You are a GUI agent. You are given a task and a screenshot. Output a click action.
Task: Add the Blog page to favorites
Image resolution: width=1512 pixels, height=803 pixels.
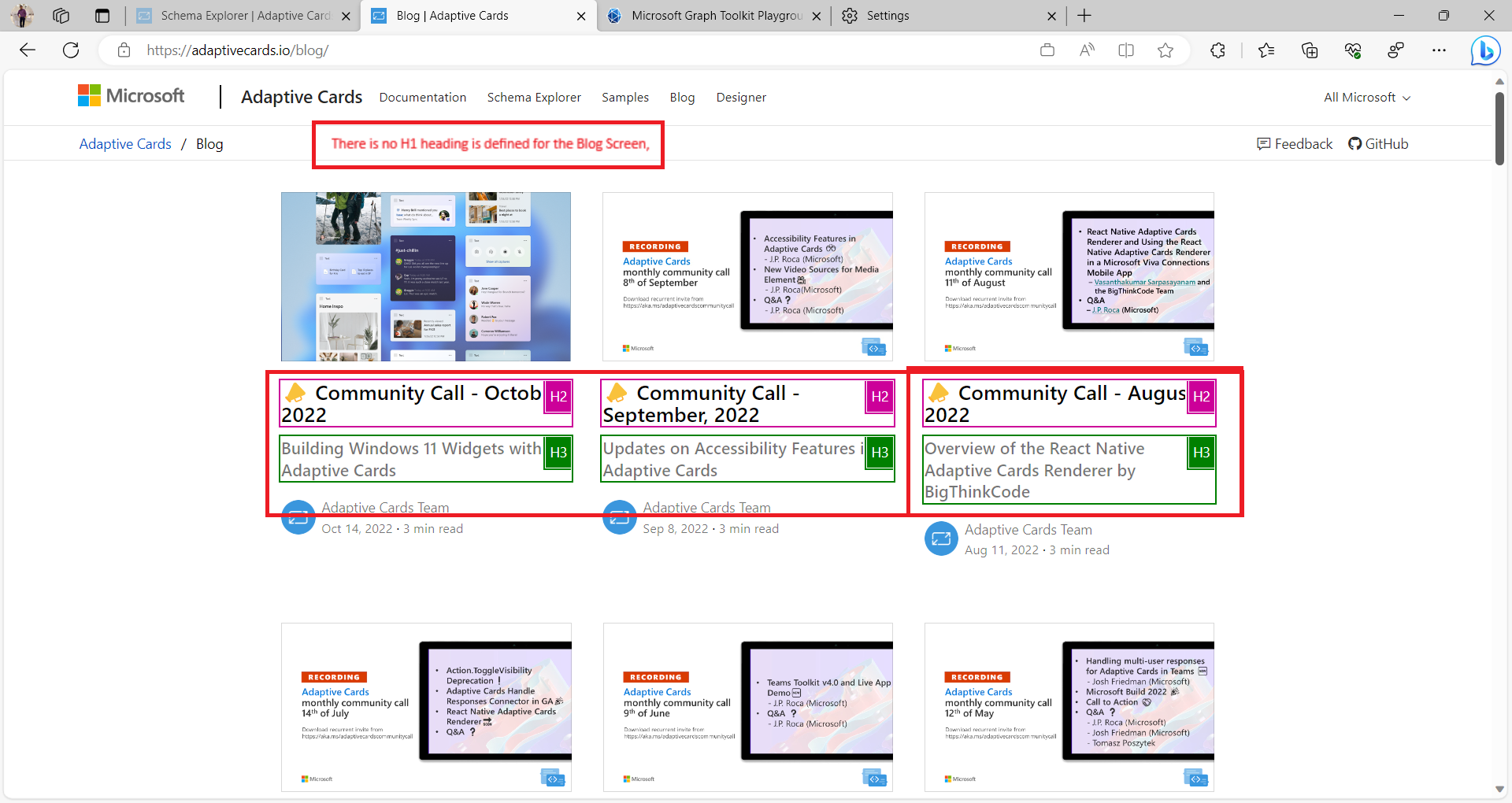tap(1165, 50)
